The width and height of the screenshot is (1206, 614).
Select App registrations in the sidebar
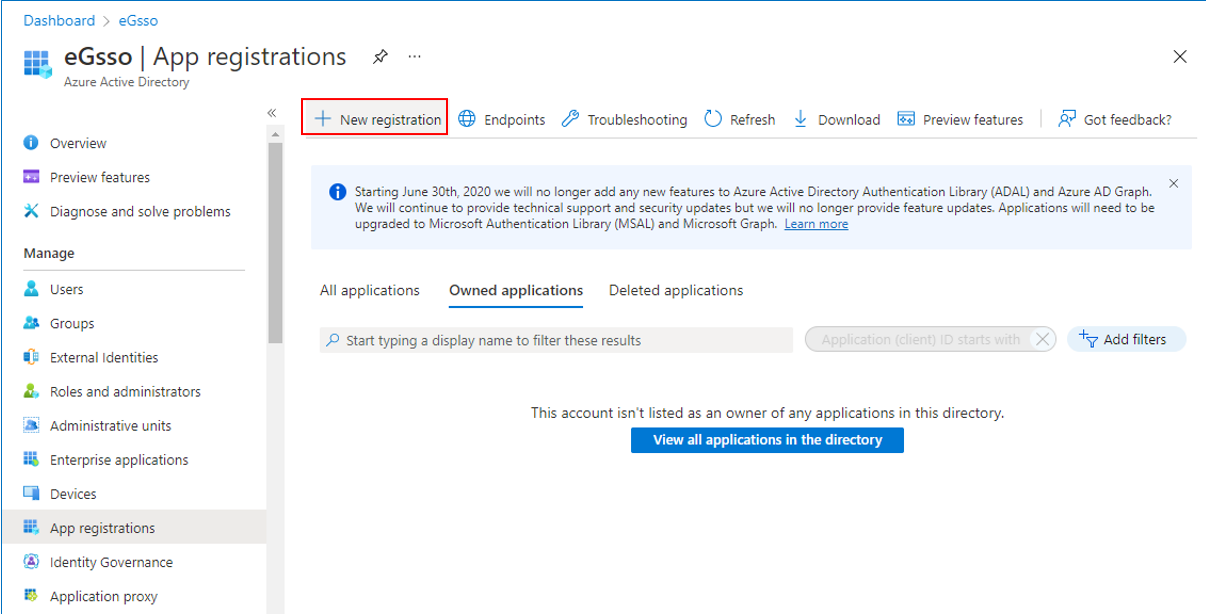[133, 528]
